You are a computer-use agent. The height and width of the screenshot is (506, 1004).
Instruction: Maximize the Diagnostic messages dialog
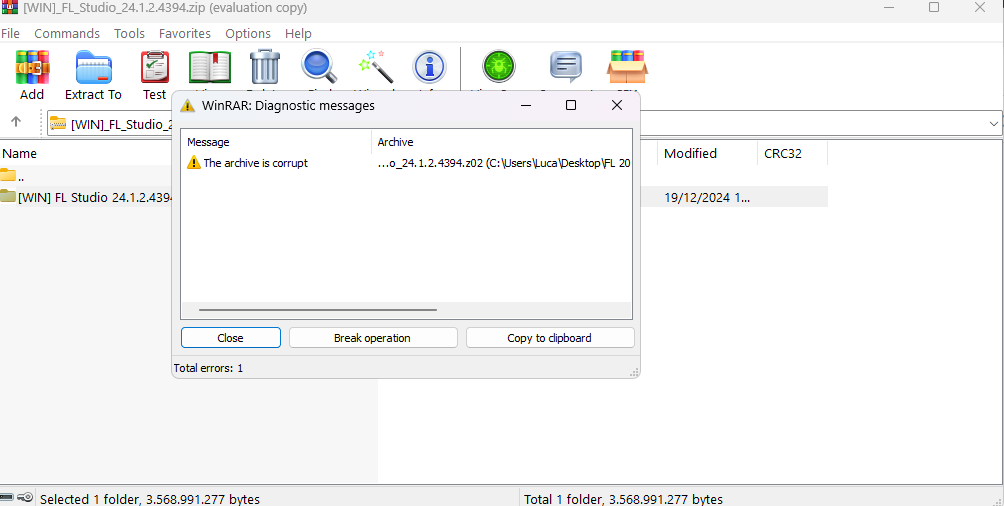pos(571,105)
